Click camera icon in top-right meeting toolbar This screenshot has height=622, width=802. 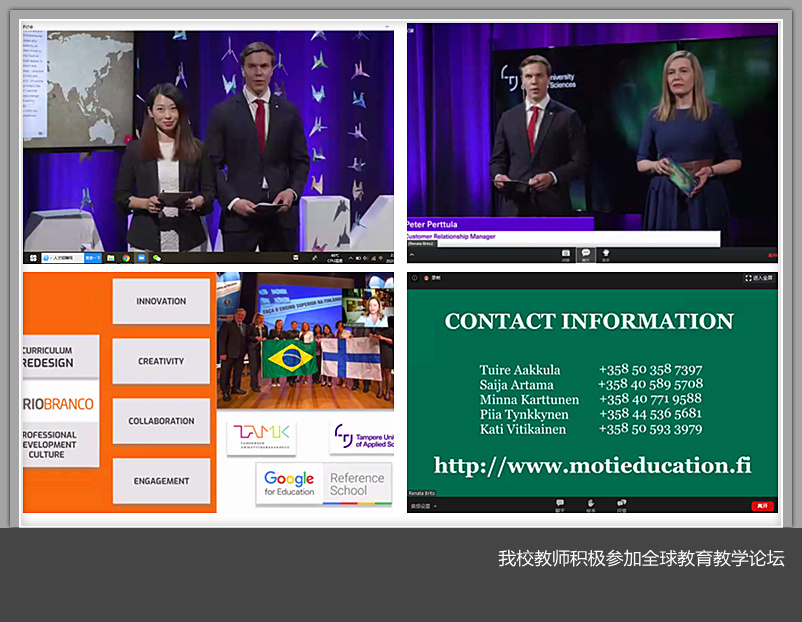coord(566,254)
